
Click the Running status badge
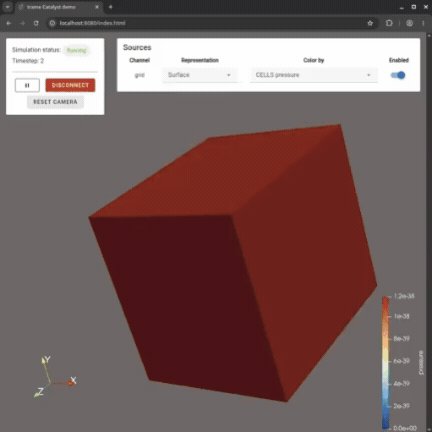coord(77,50)
